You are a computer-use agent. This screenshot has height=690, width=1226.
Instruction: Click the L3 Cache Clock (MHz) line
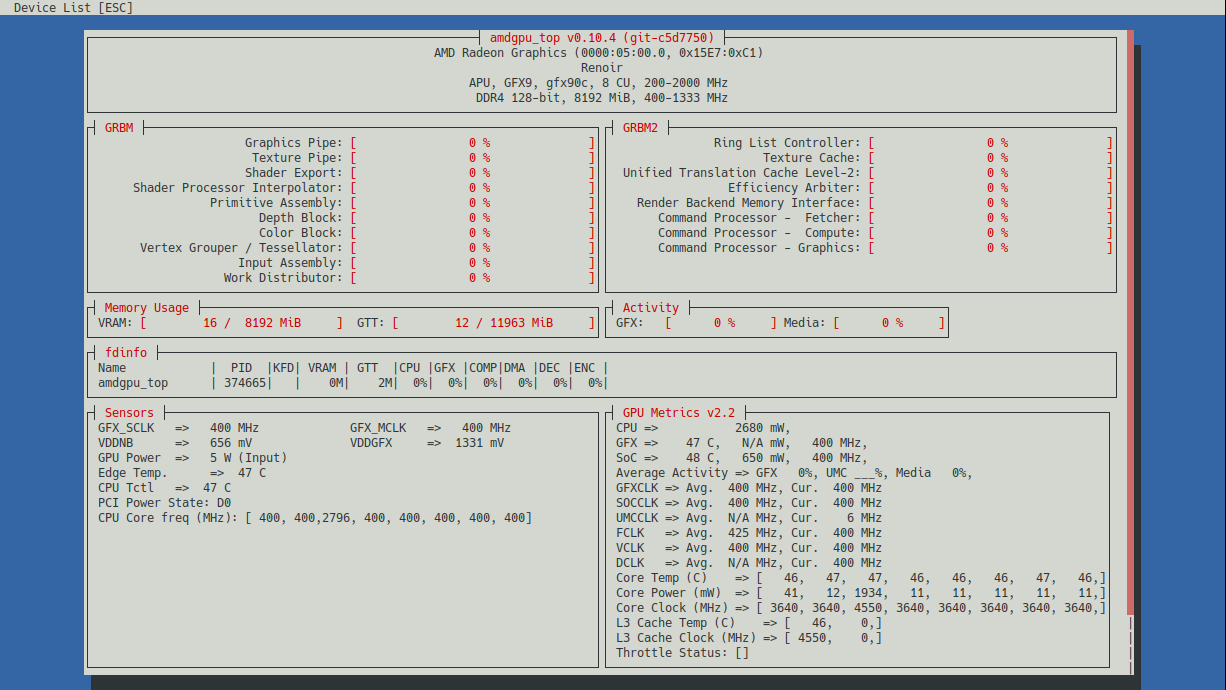749,638
